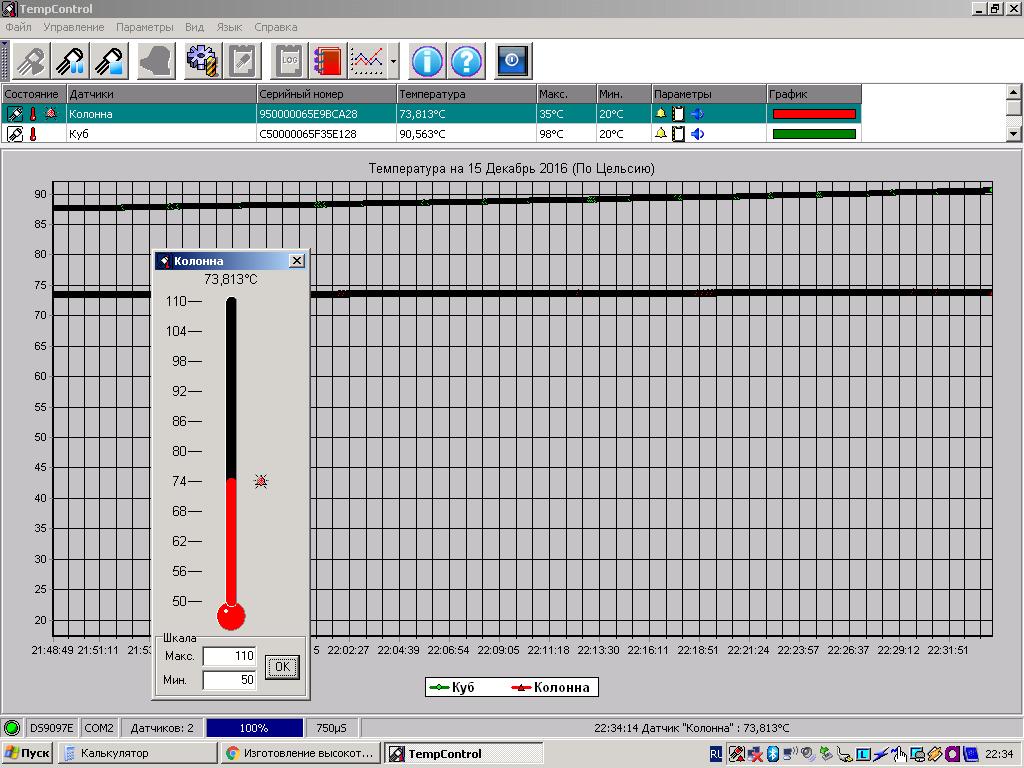
Task: Click the Макс. scale input field
Action: 229,656
